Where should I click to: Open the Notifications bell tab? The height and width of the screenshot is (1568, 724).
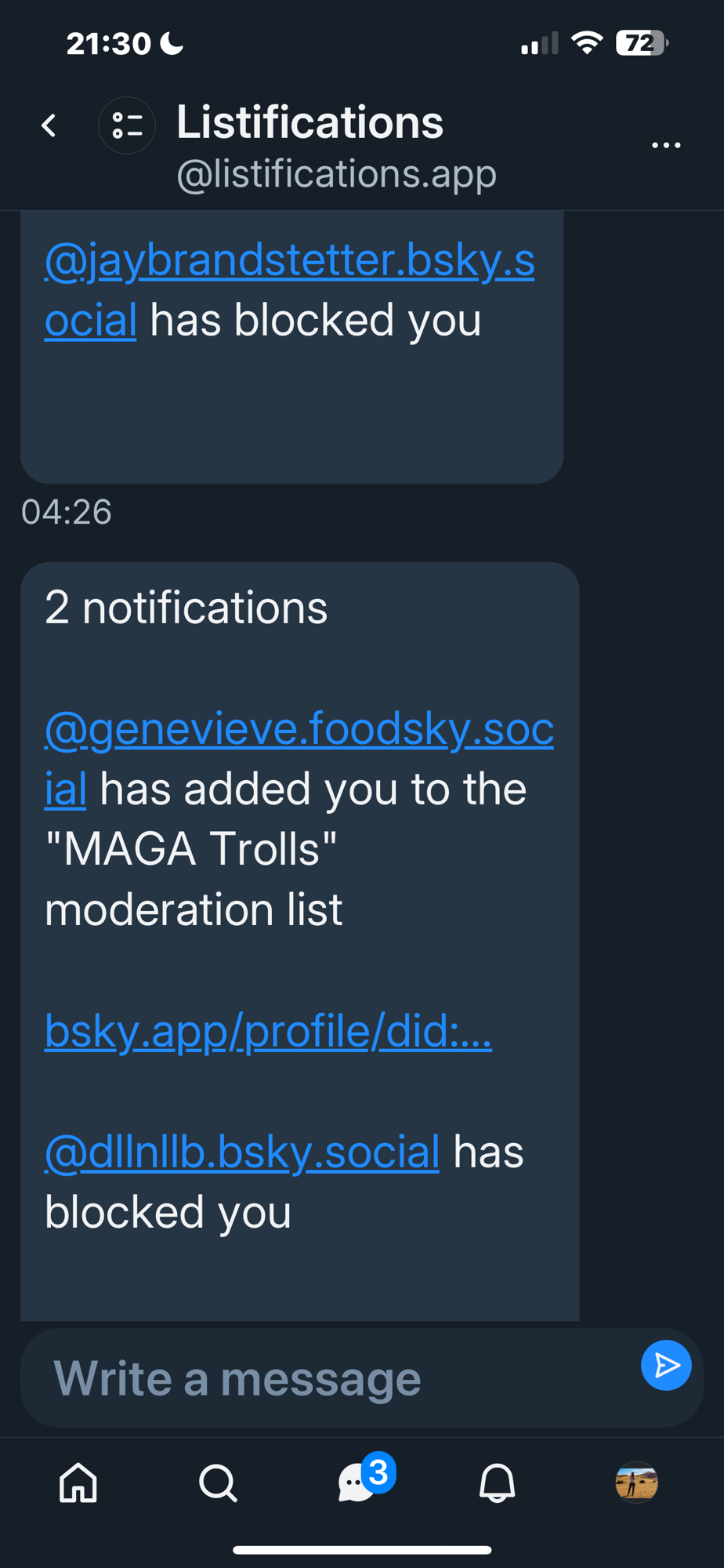click(497, 1483)
